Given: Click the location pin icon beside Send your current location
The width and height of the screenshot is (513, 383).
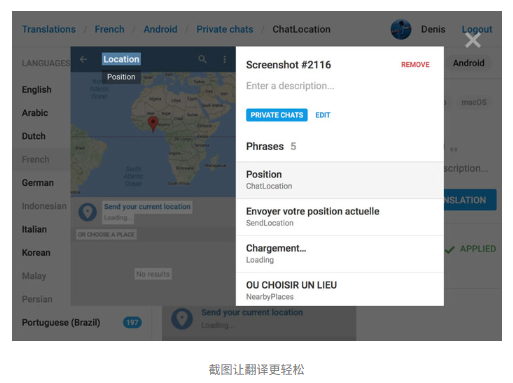Looking at the screenshot, I should pyautogui.click(x=88, y=212).
